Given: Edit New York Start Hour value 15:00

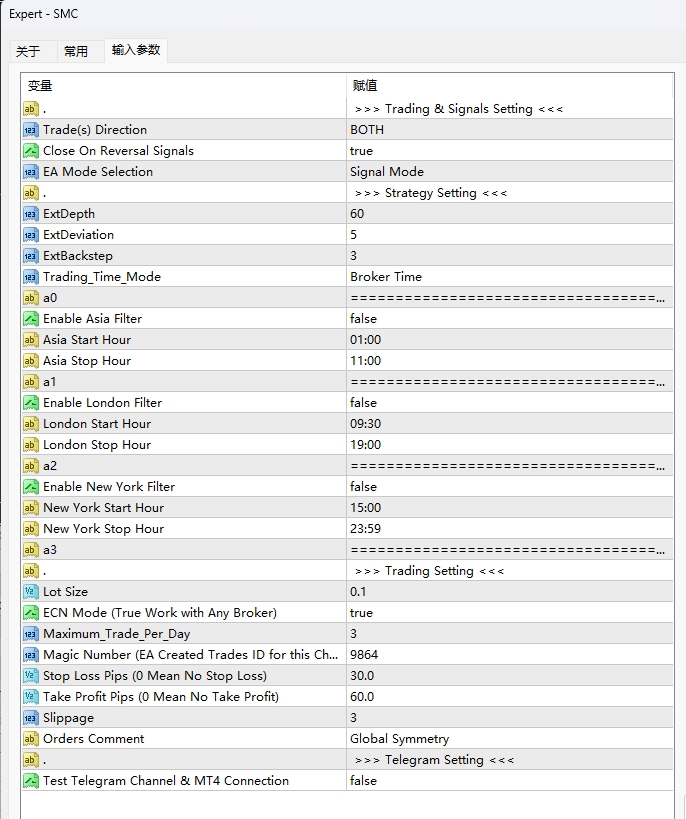Looking at the screenshot, I should point(510,508).
